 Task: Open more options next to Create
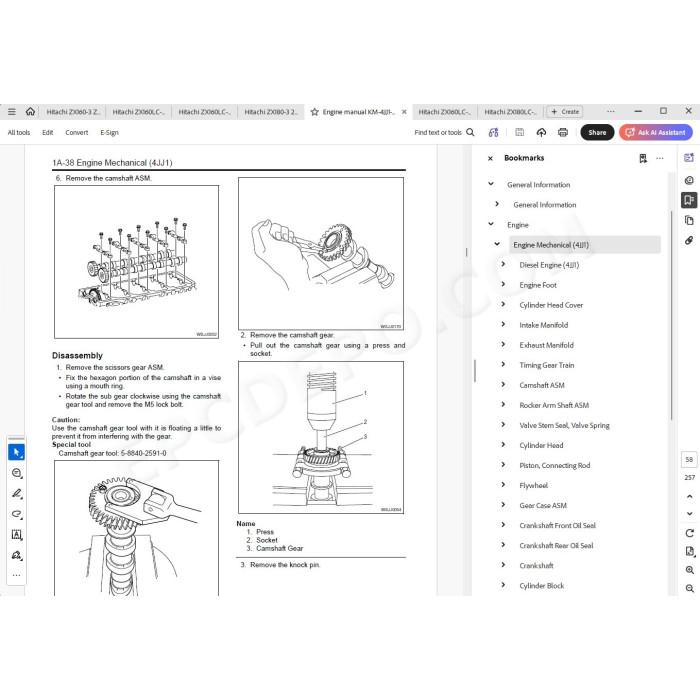tap(611, 111)
